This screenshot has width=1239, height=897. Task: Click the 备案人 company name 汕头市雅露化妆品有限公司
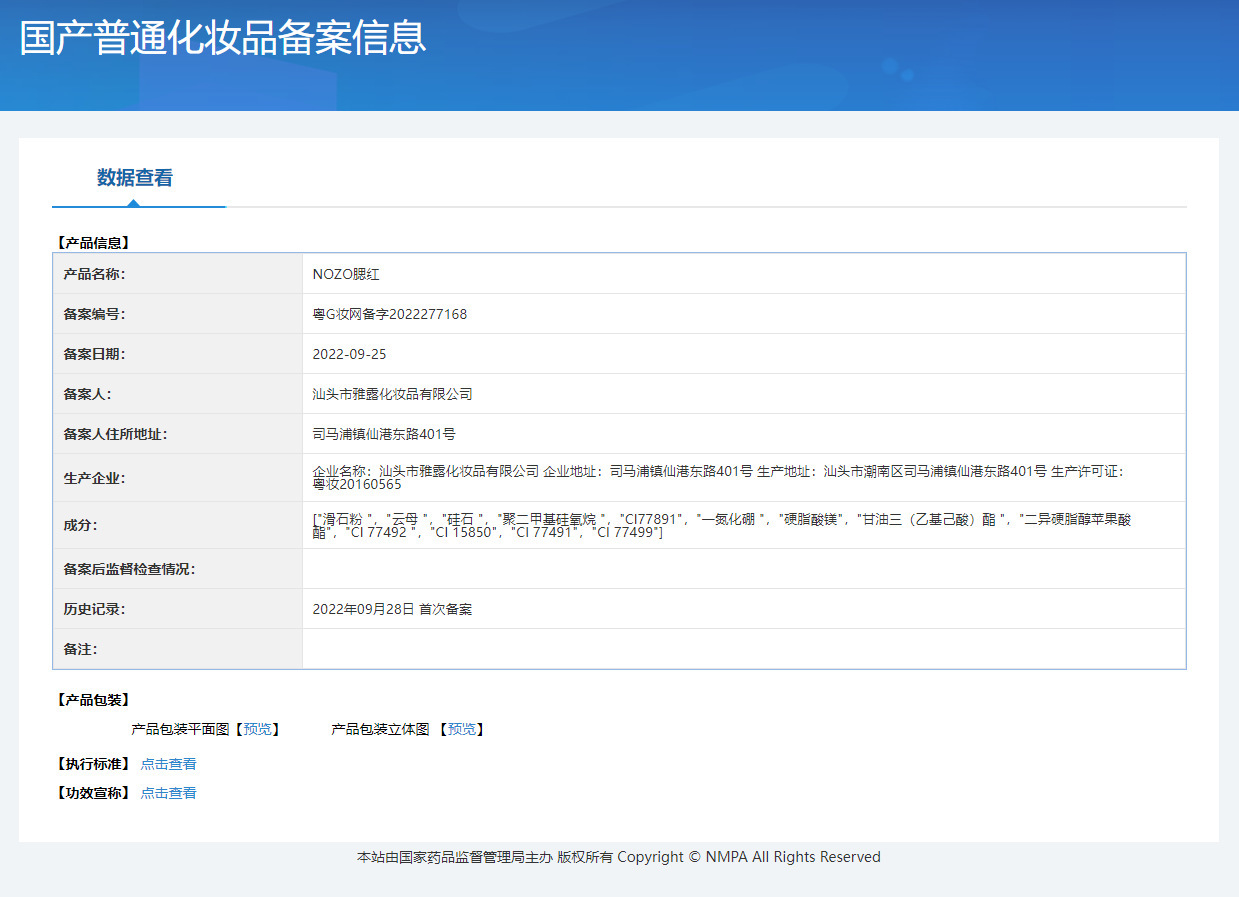point(392,394)
